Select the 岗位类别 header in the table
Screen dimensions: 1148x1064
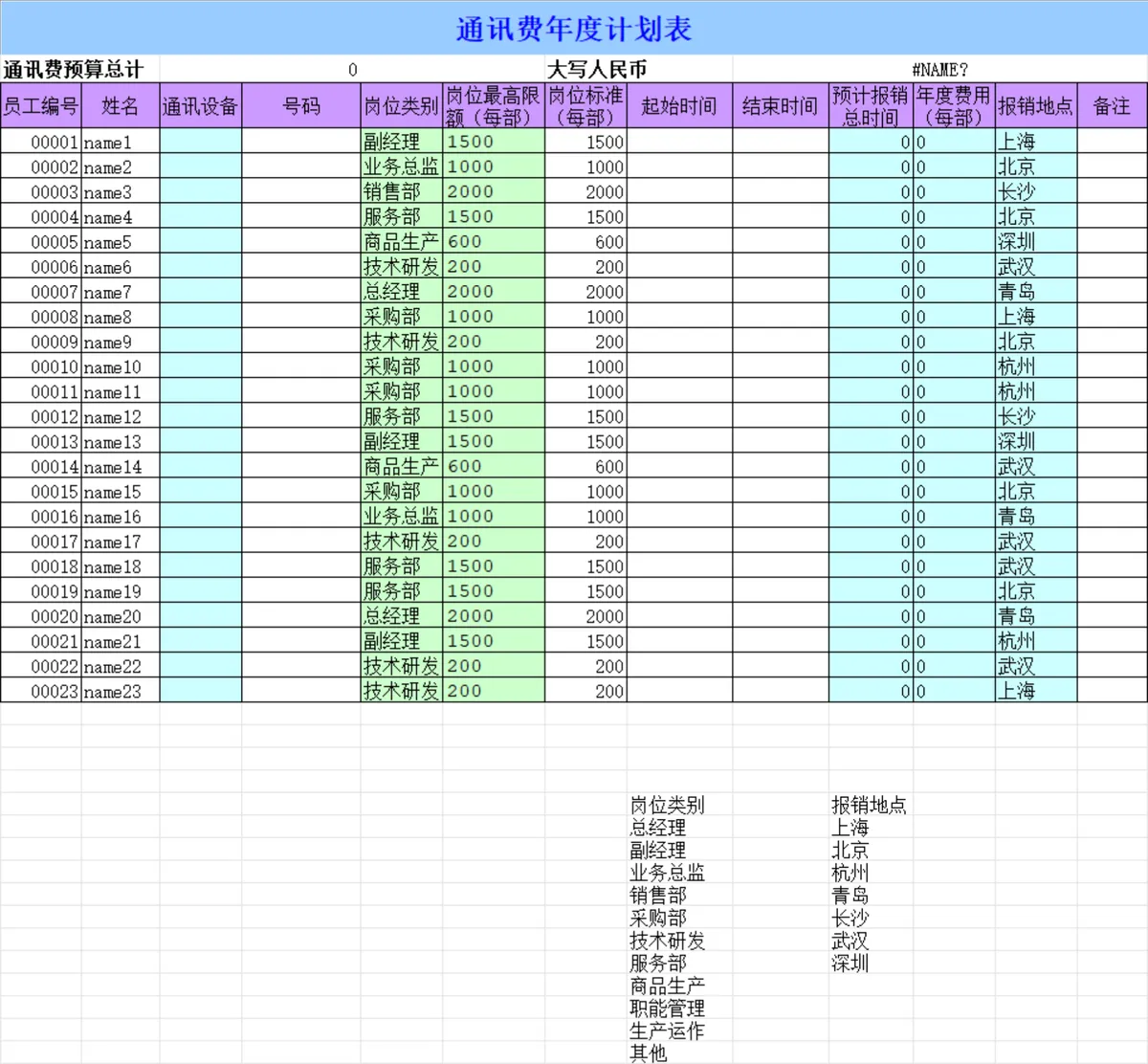(x=401, y=105)
